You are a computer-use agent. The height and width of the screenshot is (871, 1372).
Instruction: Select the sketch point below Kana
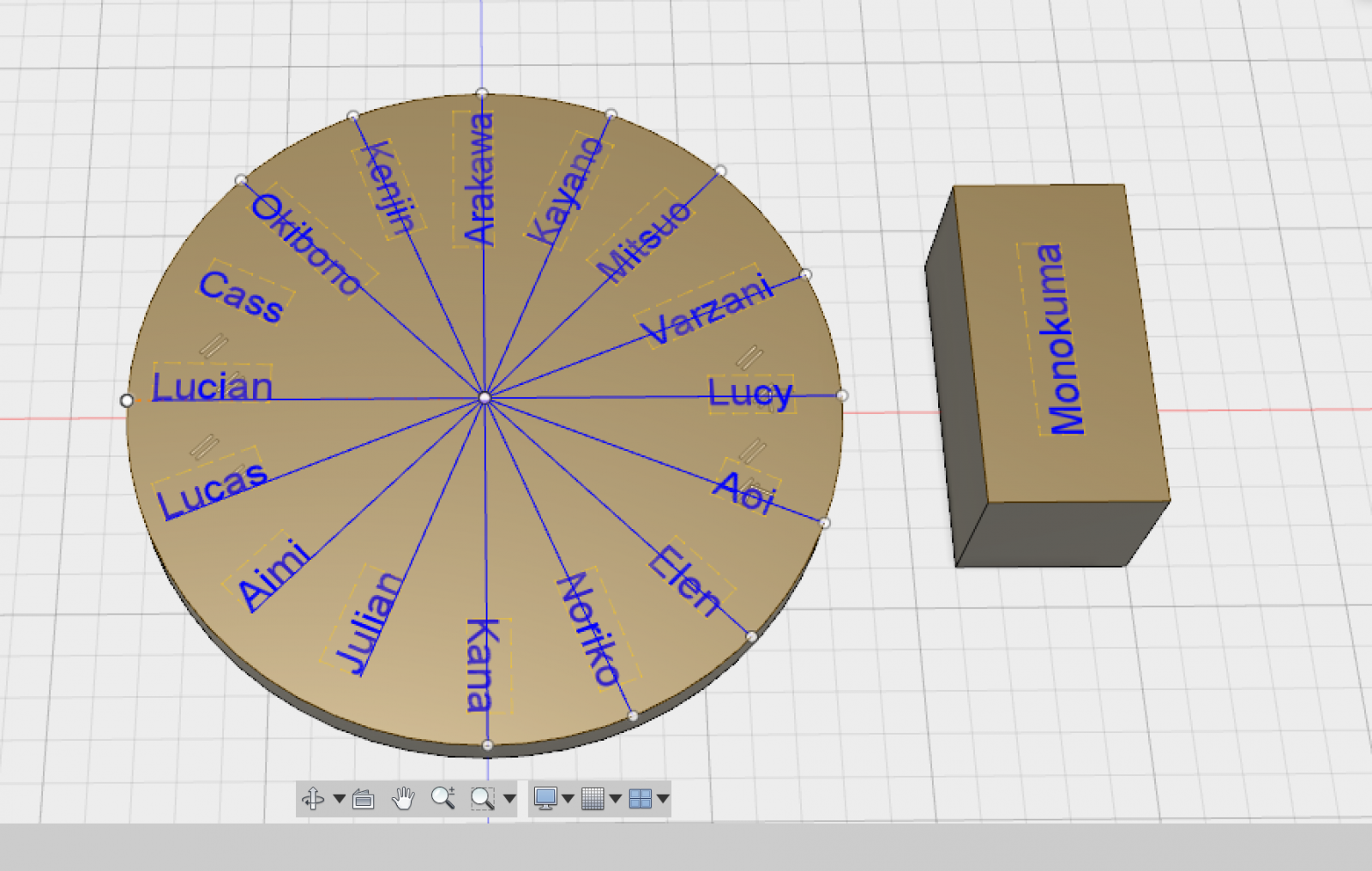point(487,745)
